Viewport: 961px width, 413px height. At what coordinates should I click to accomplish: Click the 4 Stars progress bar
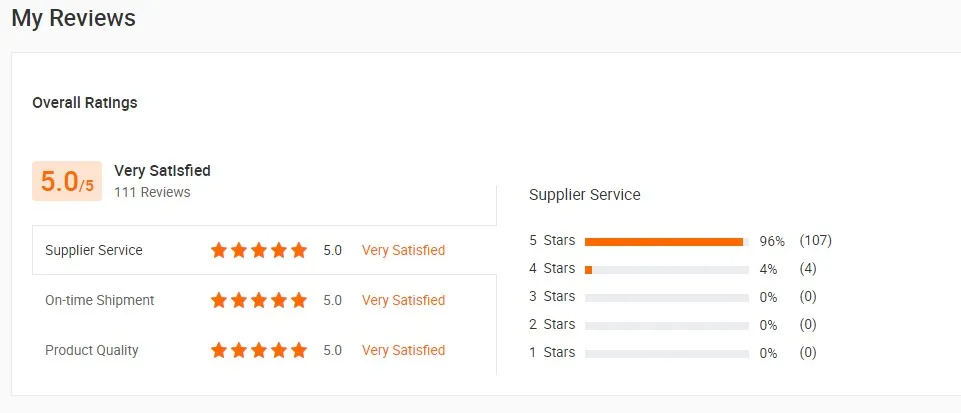pos(666,269)
